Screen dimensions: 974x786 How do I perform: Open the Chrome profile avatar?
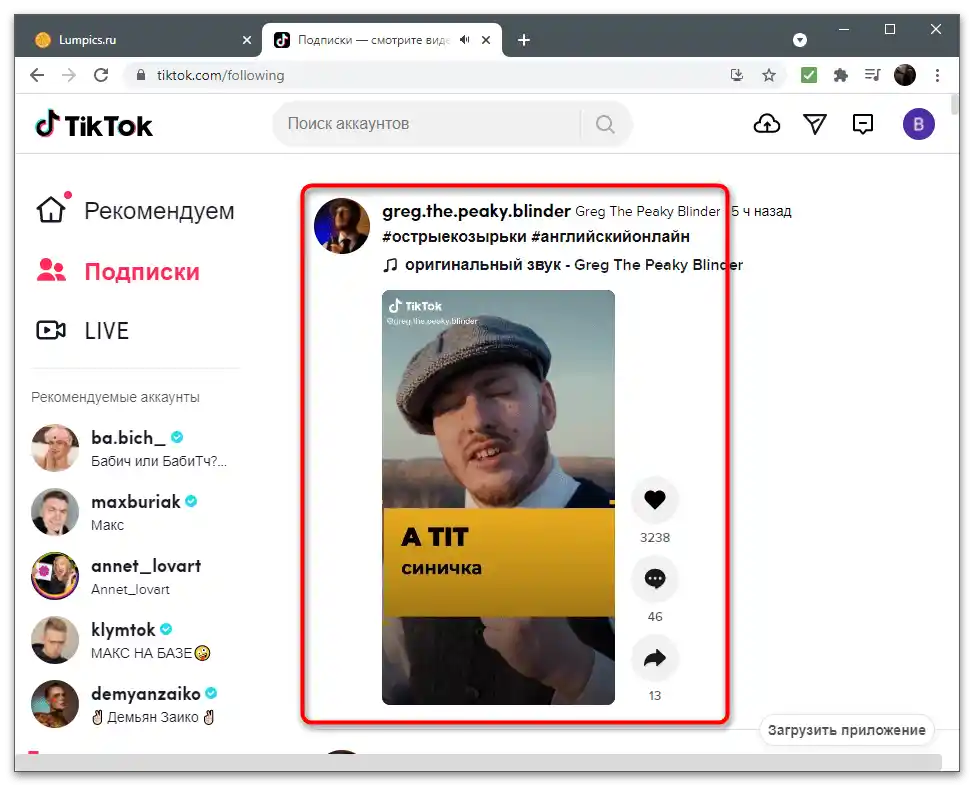(x=905, y=75)
